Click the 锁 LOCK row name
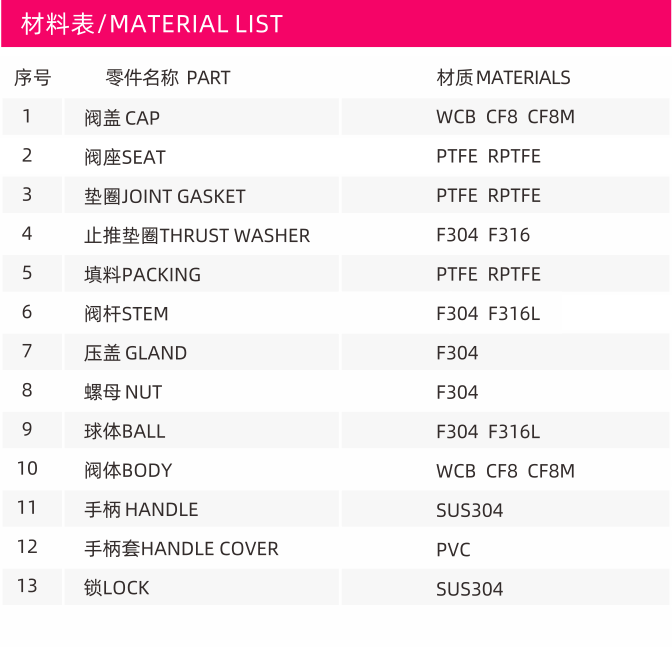Image resolution: width=672 pixels, height=647 pixels. coord(117,587)
